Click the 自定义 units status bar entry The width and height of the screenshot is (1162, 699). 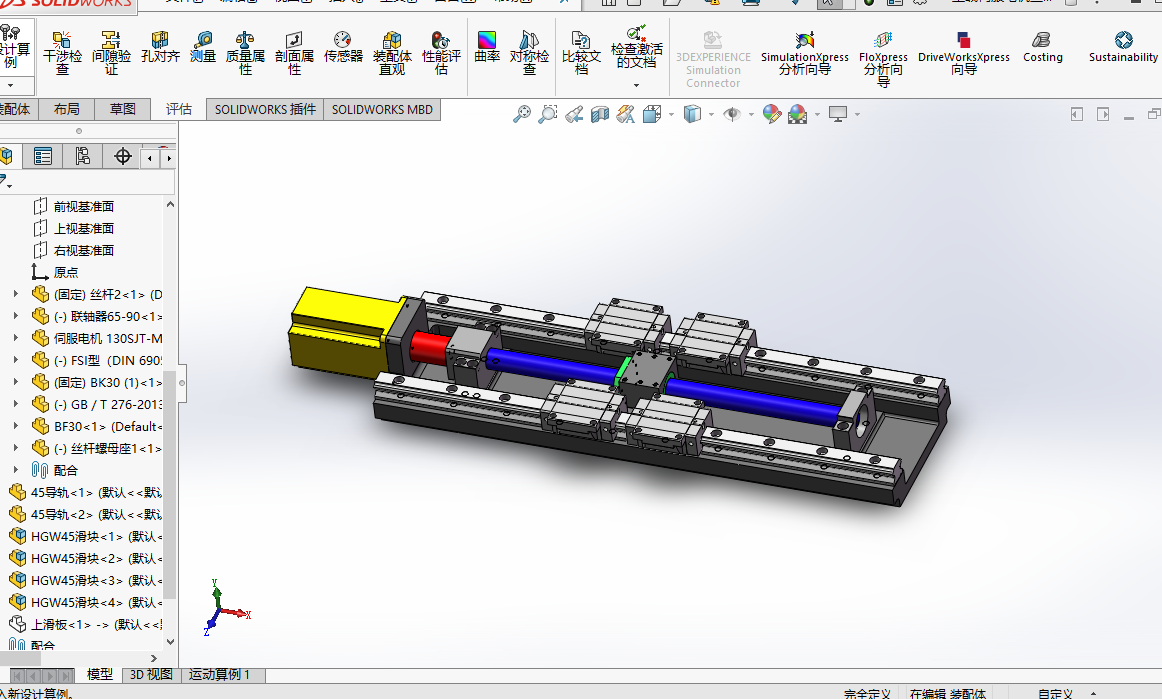tap(1055, 694)
